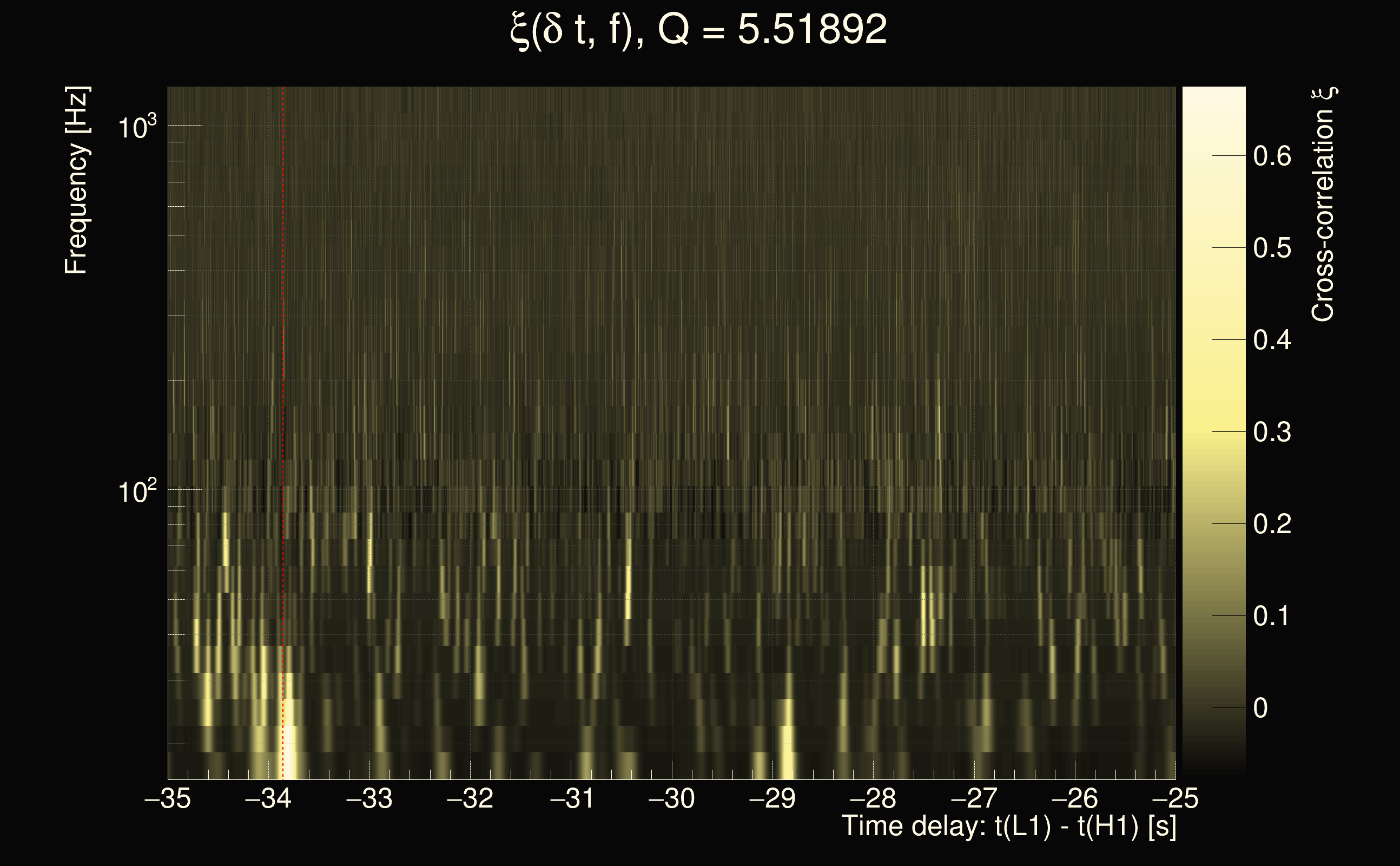Click the Frequency [Hz] y-axis label
The height and width of the screenshot is (866, 1400).
pos(77,180)
